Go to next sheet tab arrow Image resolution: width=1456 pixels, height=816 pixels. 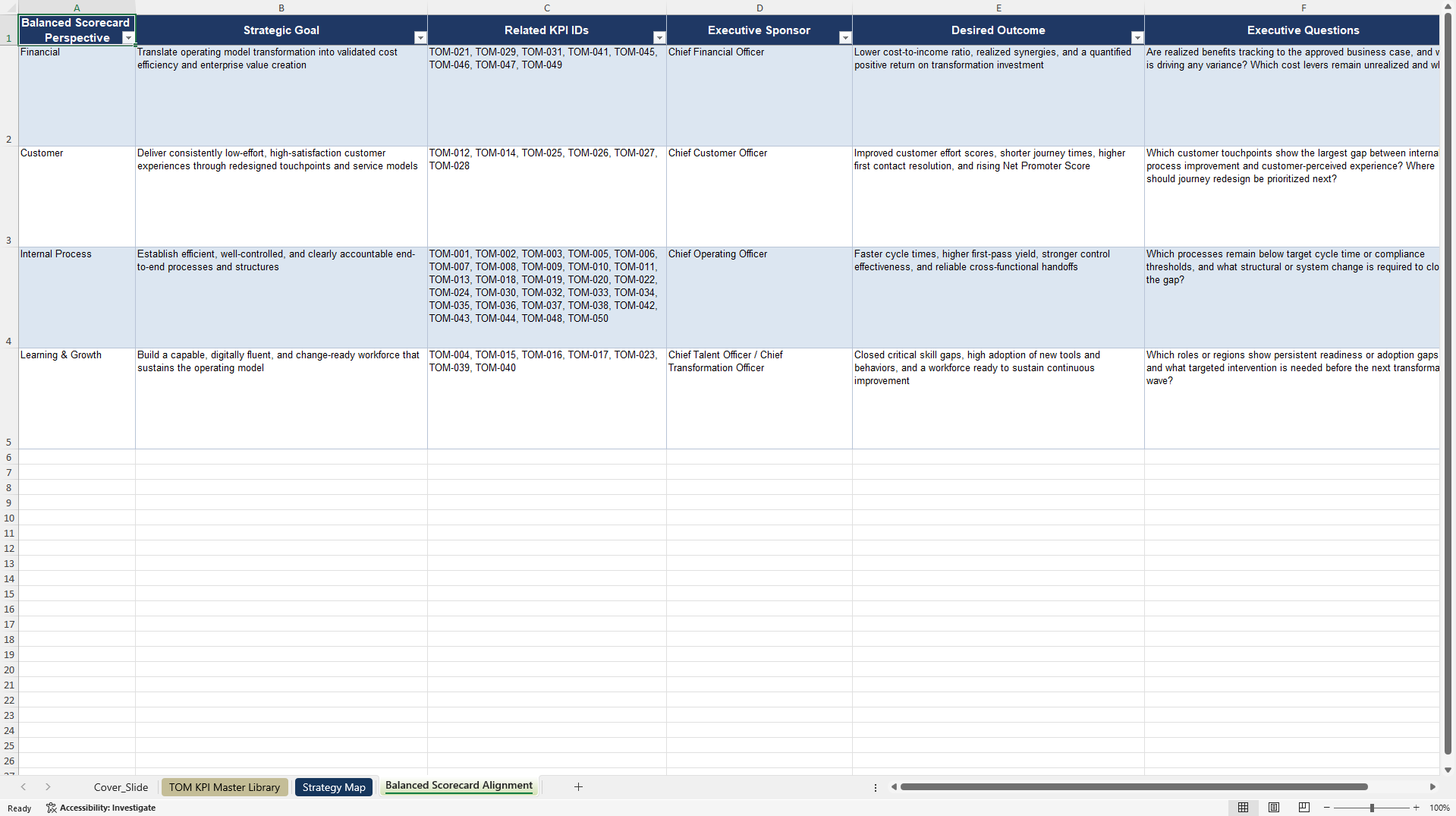(48, 787)
